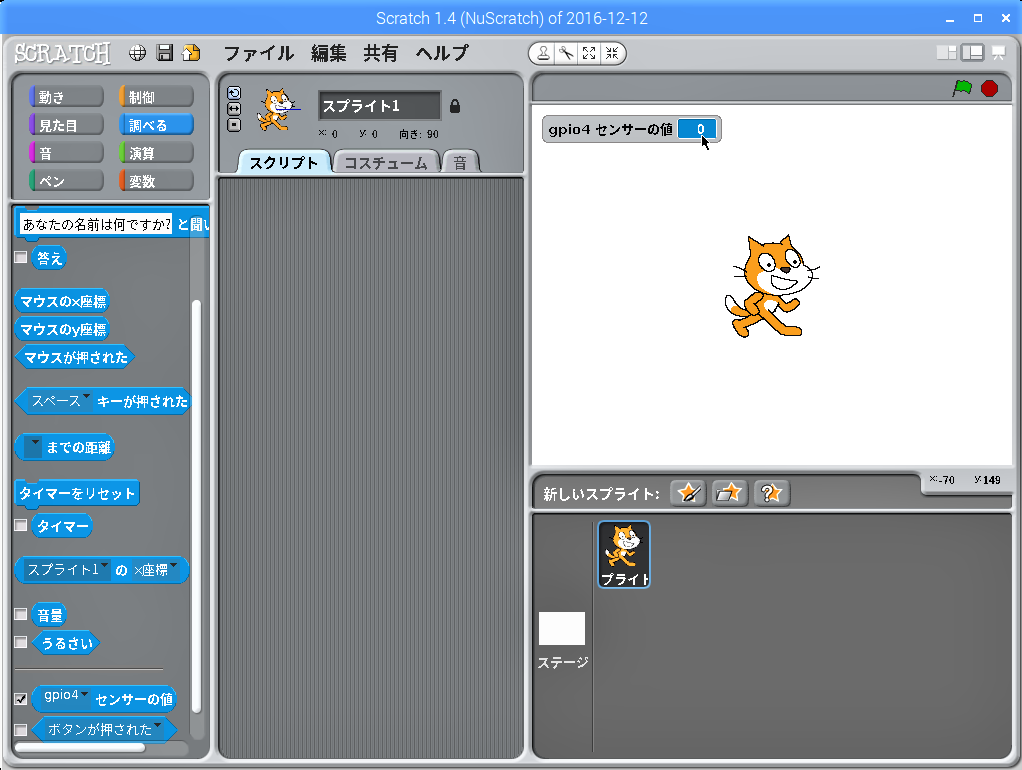The height and width of the screenshot is (770, 1022).
Task: Click the green flag to start
Action: 962,88
